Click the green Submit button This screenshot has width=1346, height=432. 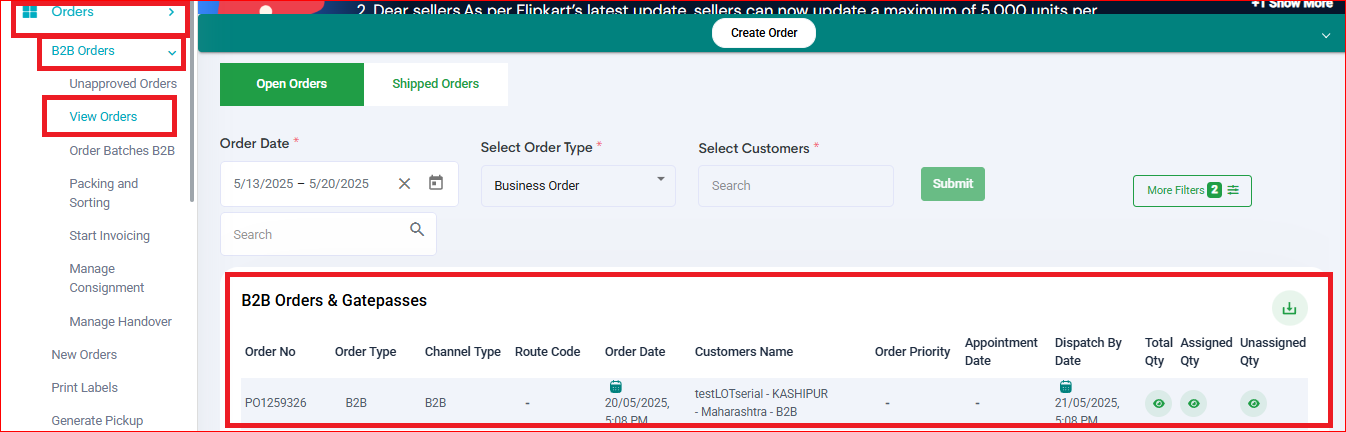953,184
